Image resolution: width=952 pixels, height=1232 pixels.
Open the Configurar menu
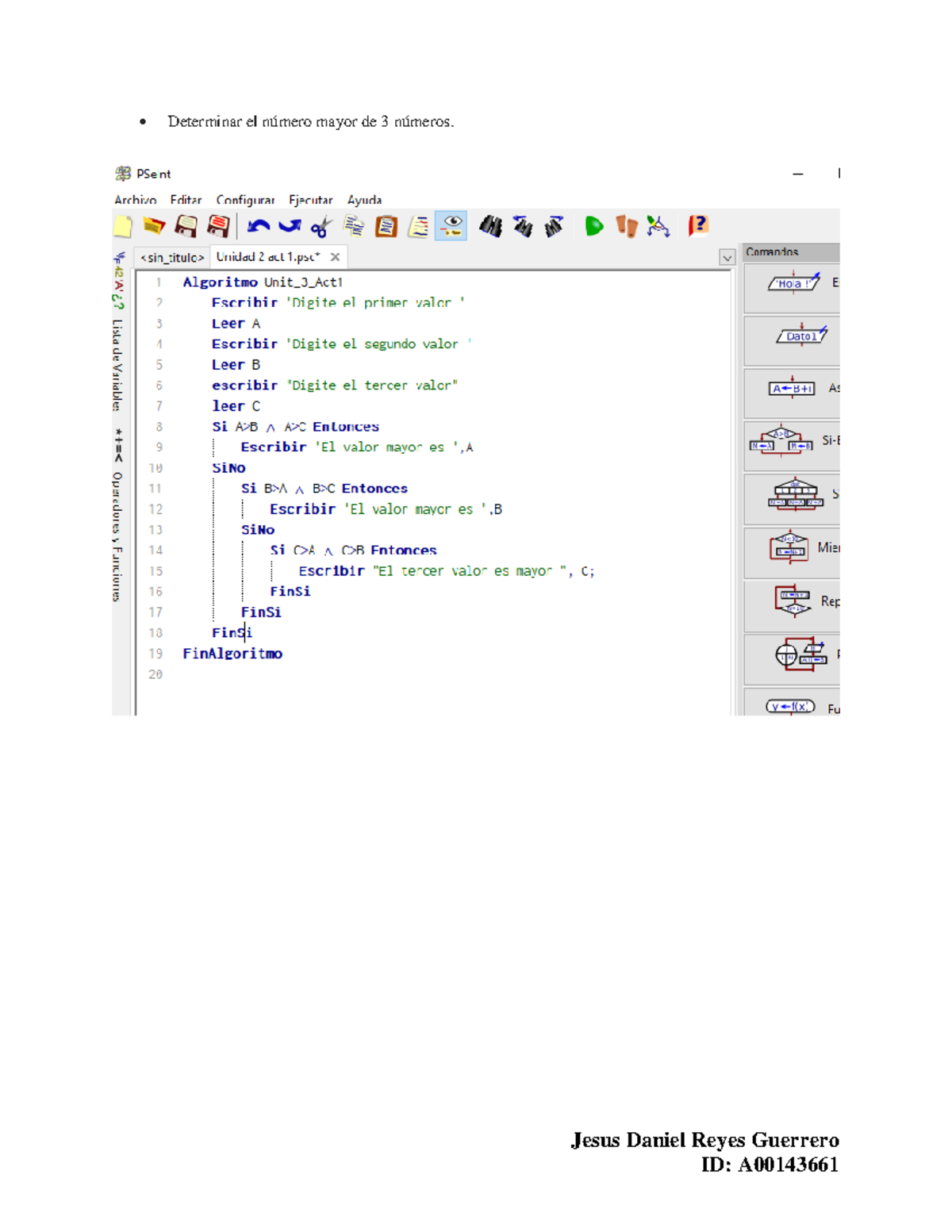tap(245, 200)
